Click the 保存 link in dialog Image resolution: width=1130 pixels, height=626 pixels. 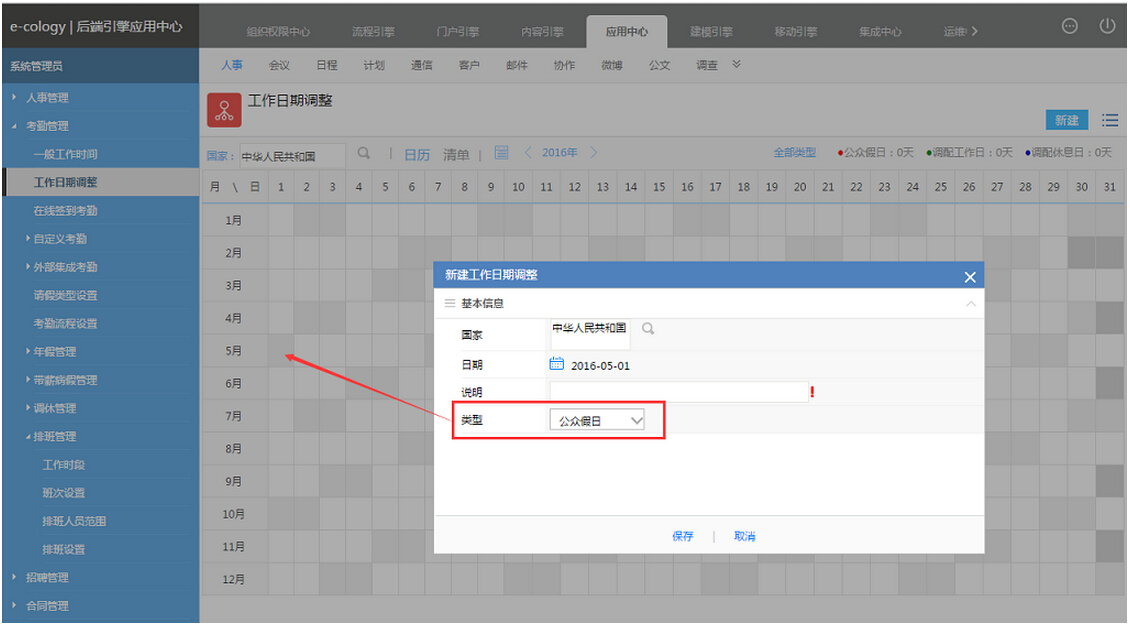683,536
